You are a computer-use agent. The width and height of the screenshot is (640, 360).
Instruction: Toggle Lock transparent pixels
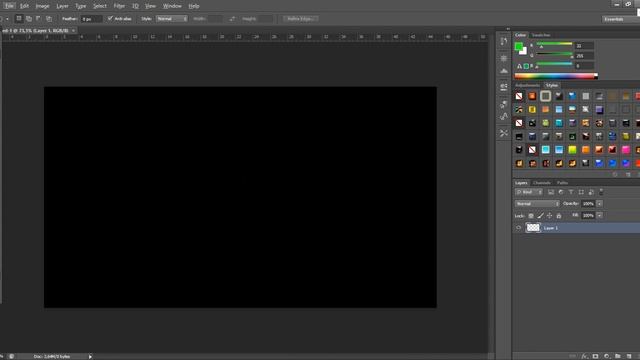point(531,216)
